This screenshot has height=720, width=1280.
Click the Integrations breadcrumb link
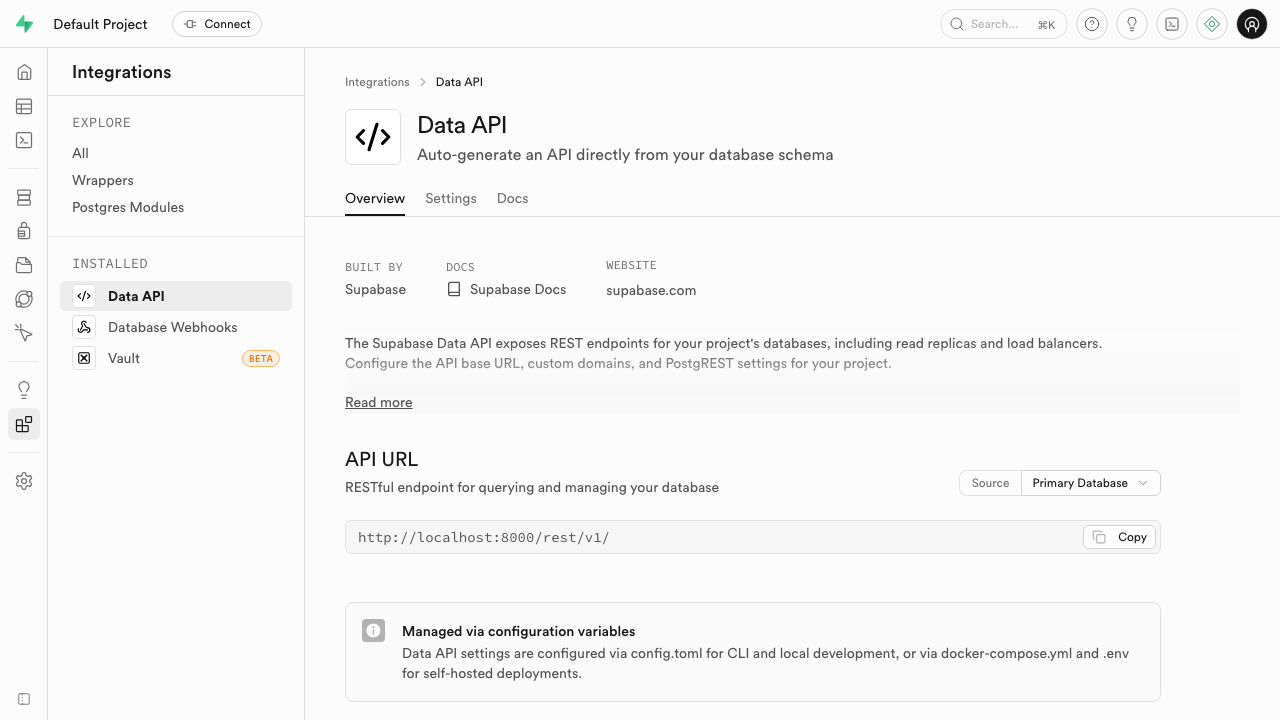pos(377,82)
